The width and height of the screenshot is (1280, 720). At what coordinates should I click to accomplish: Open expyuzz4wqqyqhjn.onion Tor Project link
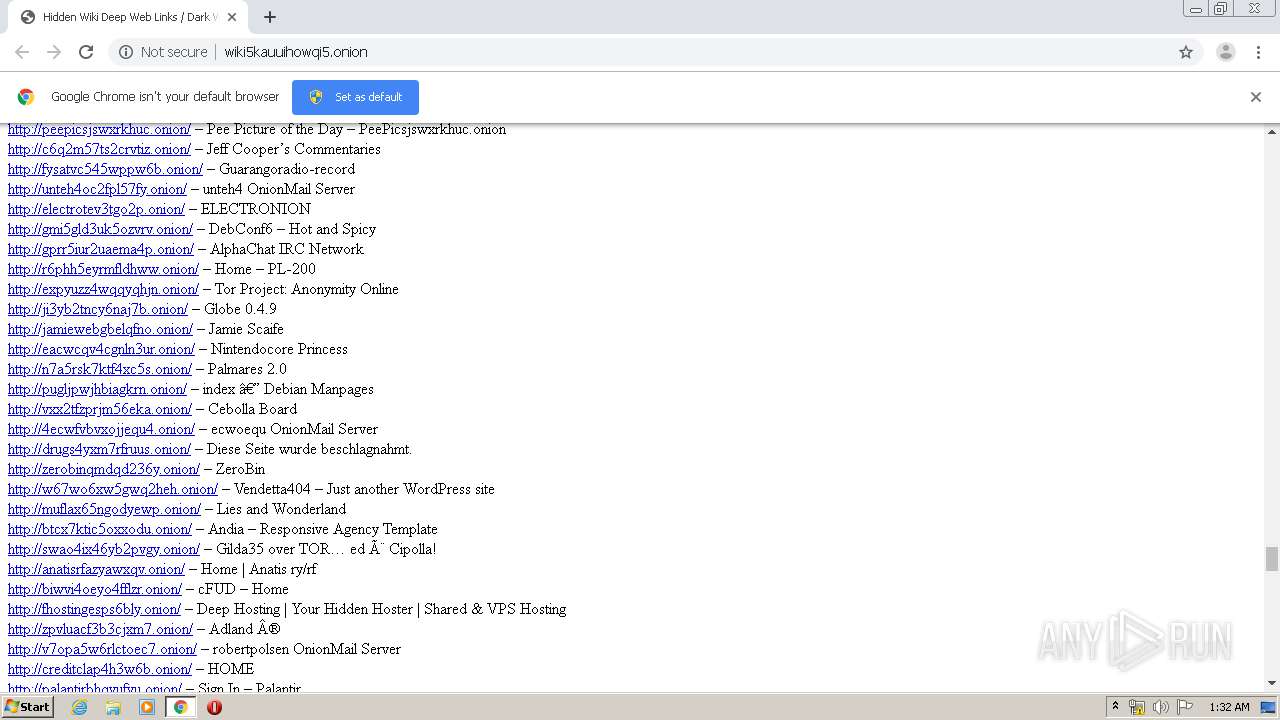103,289
